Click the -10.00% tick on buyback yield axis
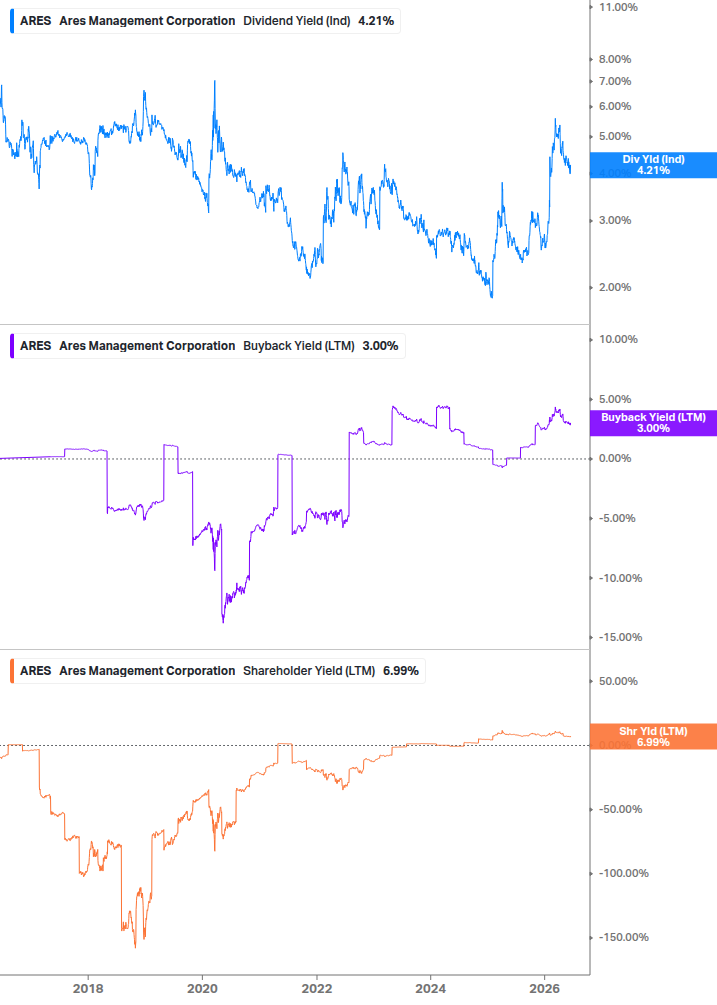This screenshot has width=717, height=1005. point(620,578)
